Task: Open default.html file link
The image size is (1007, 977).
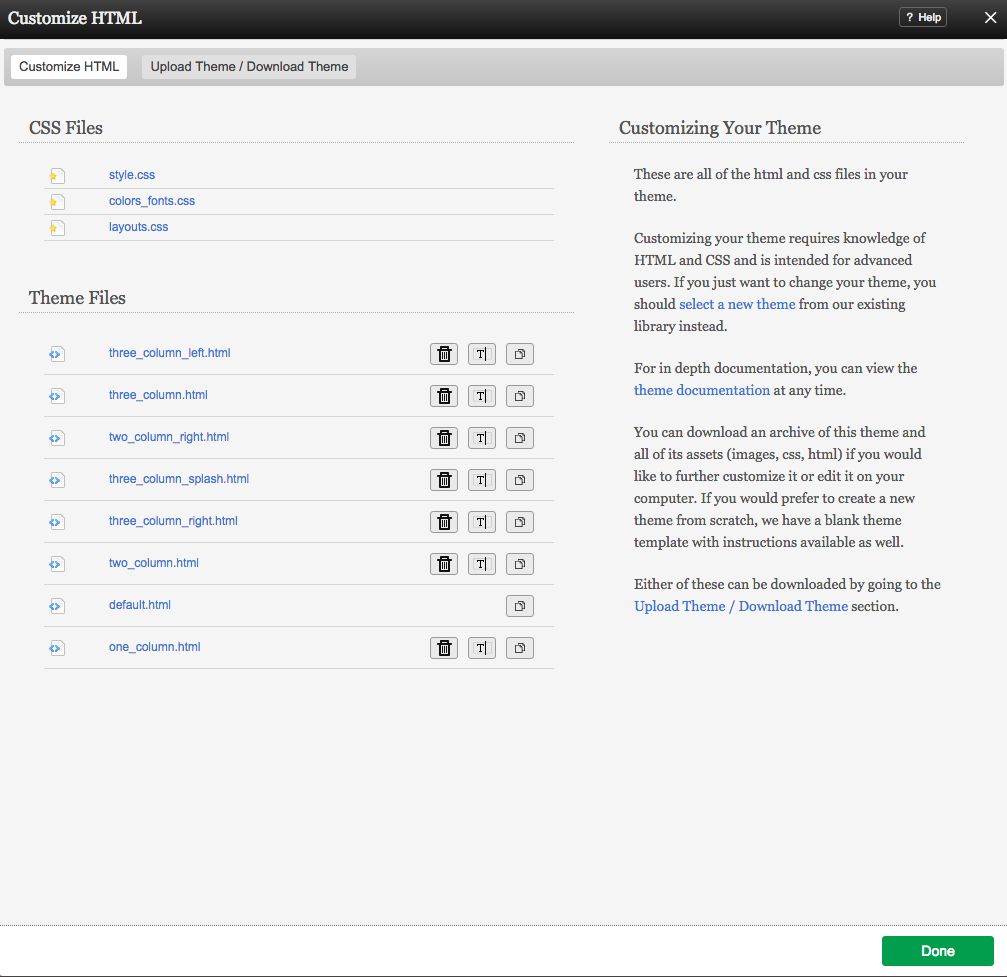Action: (139, 604)
